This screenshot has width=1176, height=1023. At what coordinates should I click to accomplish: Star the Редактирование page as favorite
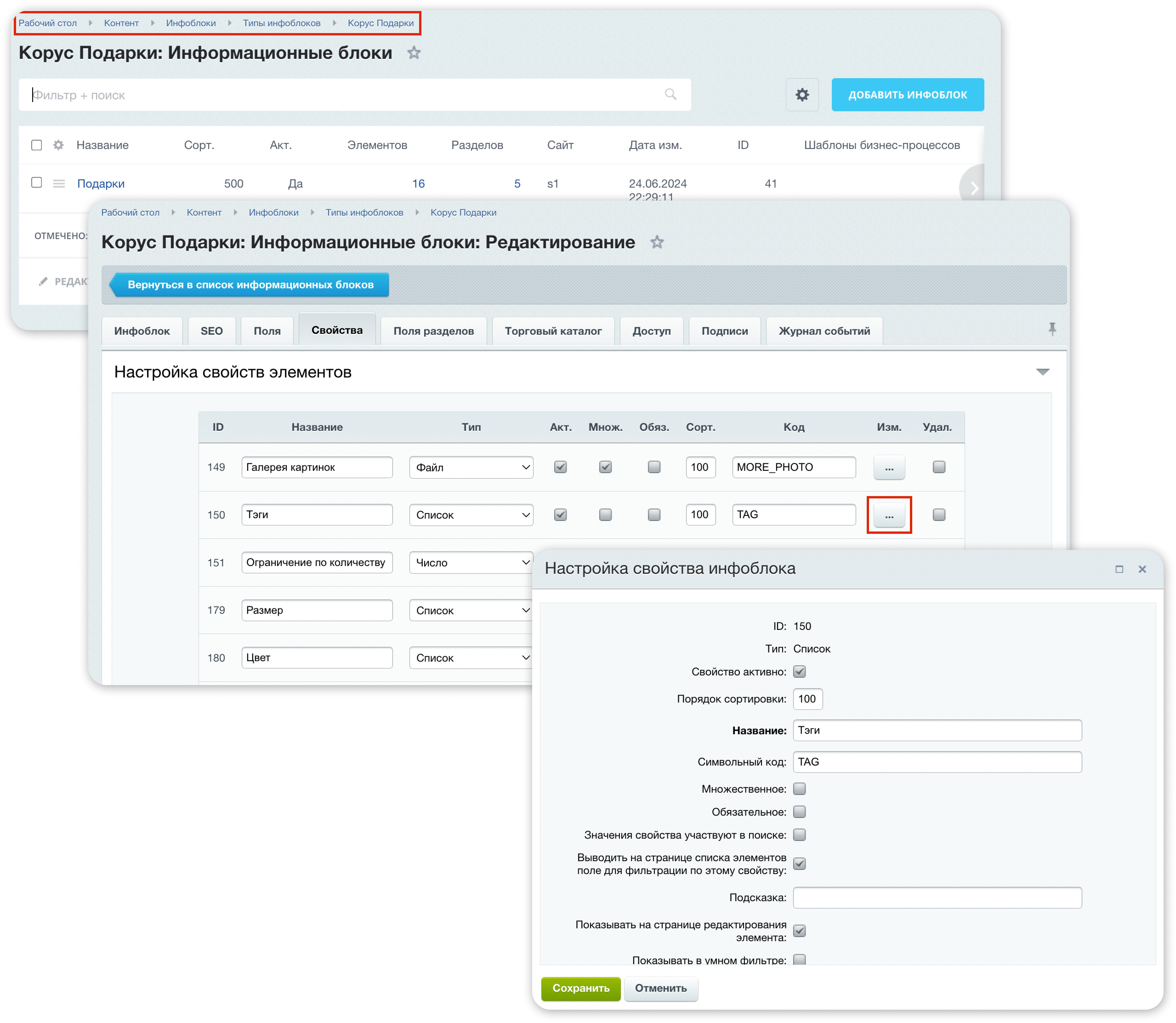657,243
